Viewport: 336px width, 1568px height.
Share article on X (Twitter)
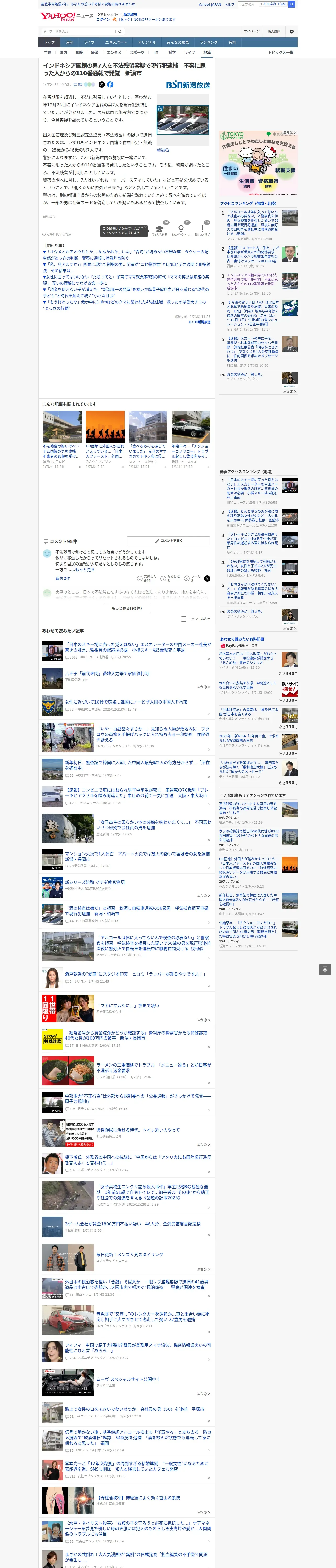102,85
